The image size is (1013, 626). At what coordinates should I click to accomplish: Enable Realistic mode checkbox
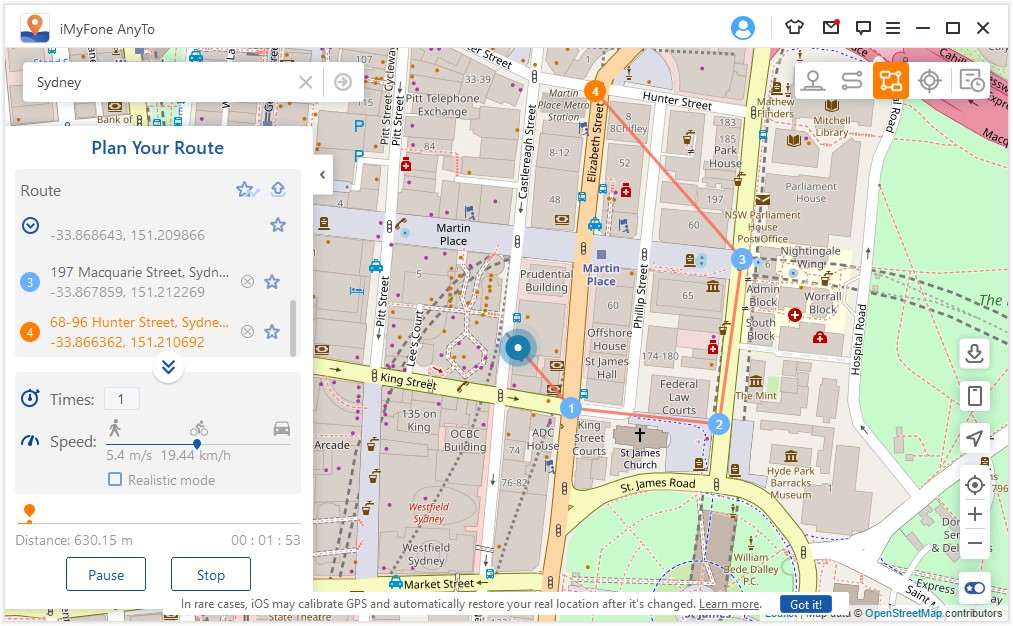(115, 479)
